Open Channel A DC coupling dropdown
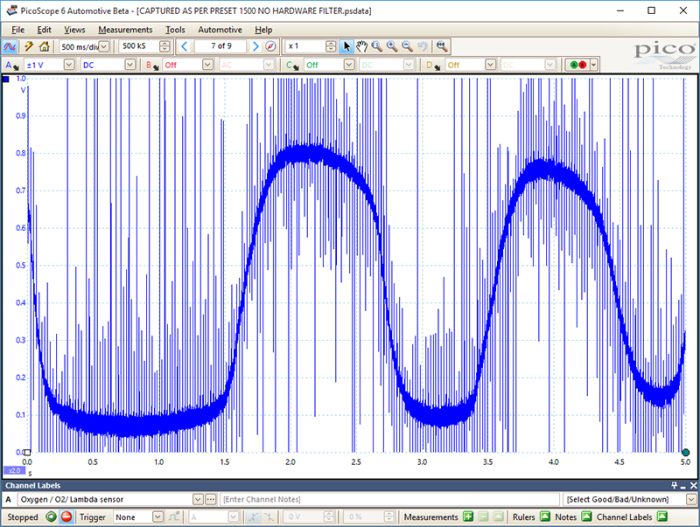The image size is (700, 527). [x=130, y=65]
